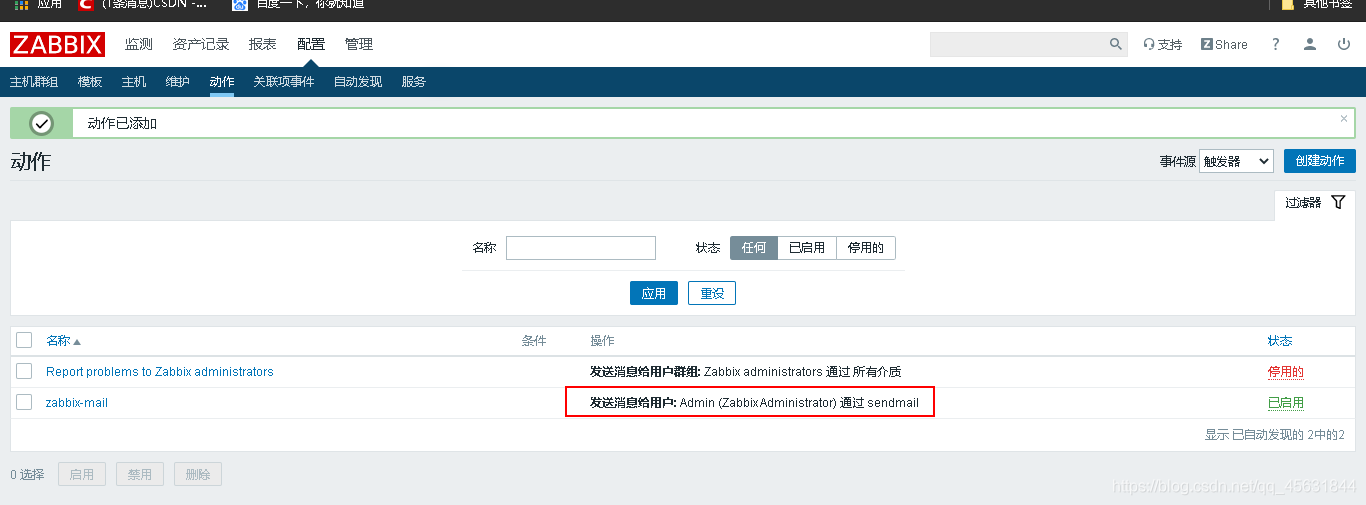Open the 监测 menu
Image resolution: width=1366 pixels, height=505 pixels.
(139, 44)
